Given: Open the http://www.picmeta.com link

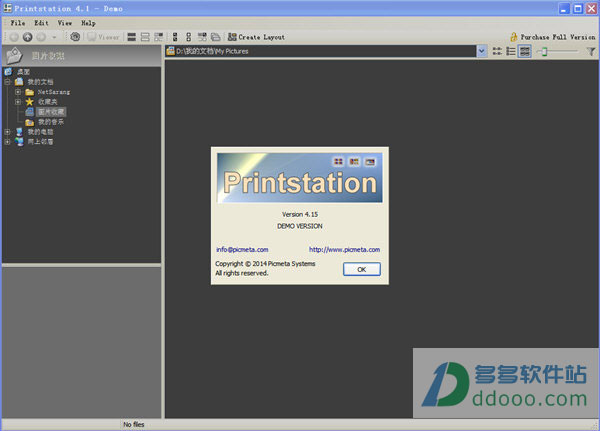Looking at the screenshot, I should click(344, 249).
